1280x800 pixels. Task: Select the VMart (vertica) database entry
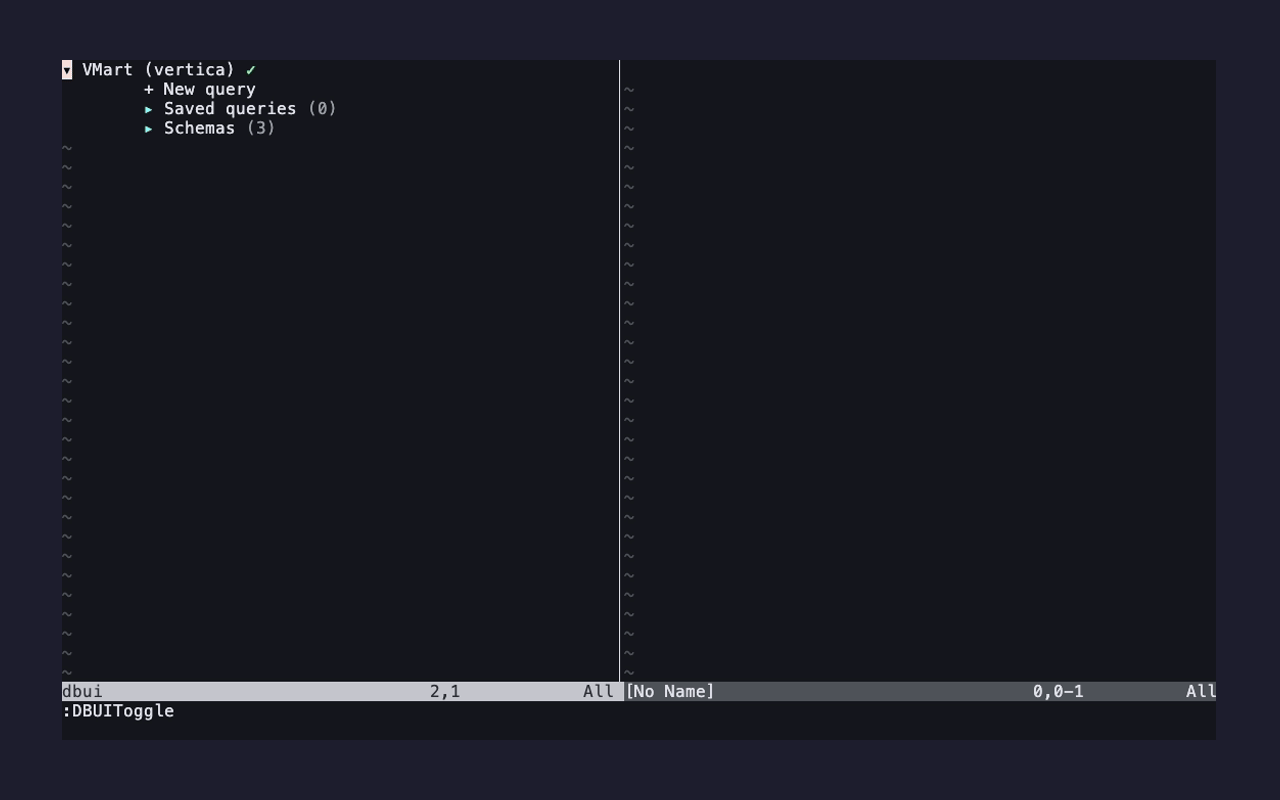coord(158,70)
